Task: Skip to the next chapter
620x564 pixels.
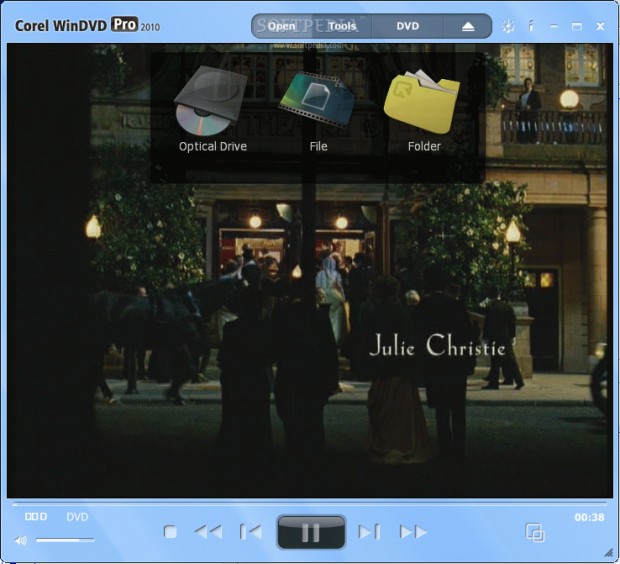Action: coord(369,532)
